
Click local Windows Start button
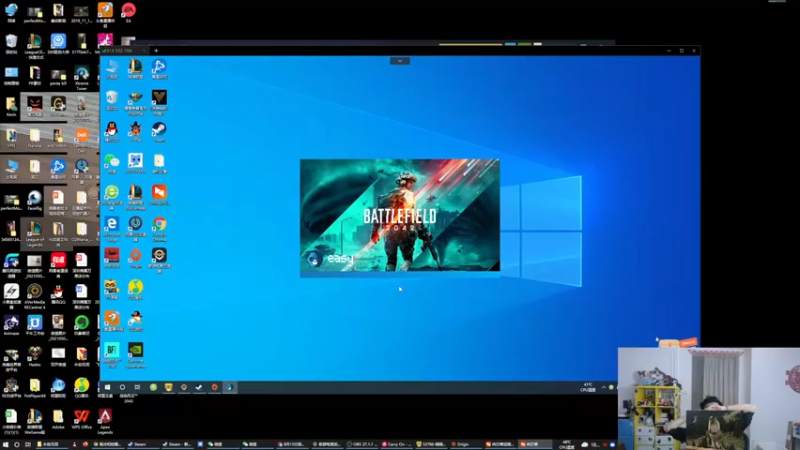tap(5, 444)
